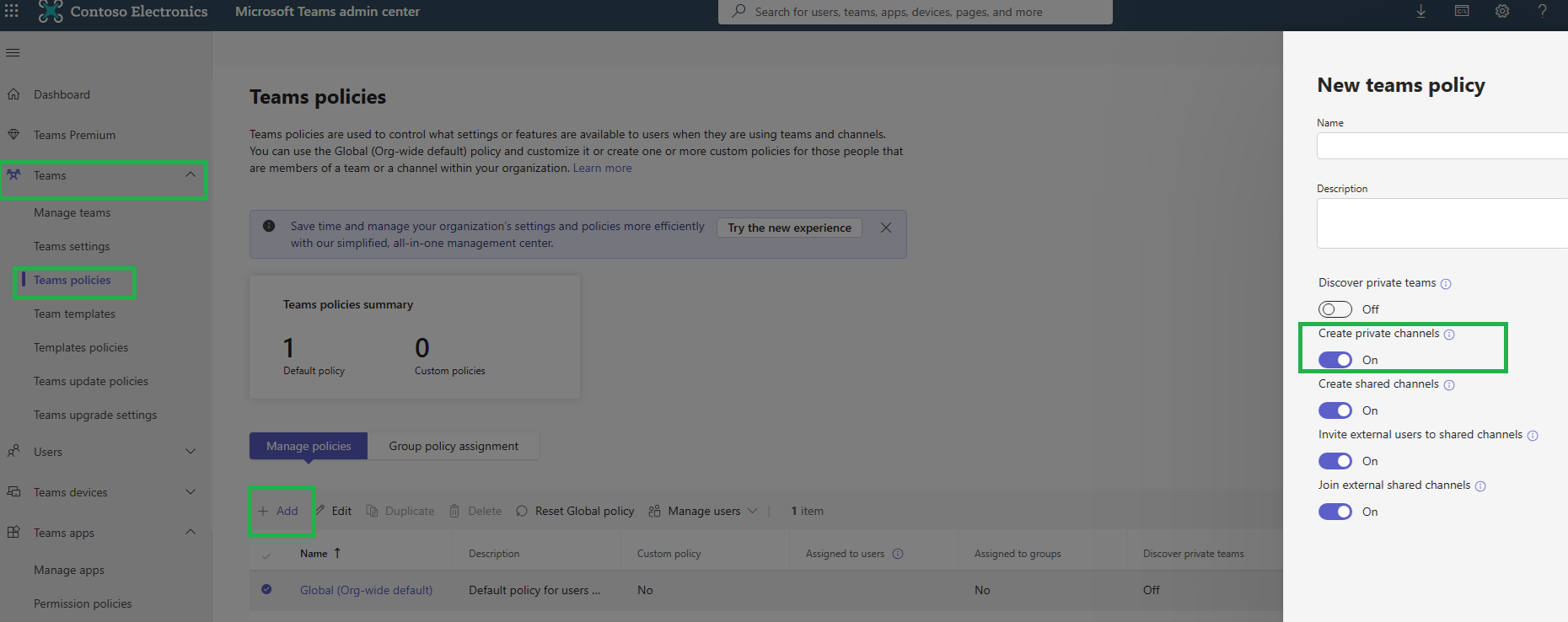
Task: Click the Teams group icon in sidebar
Action: [x=13, y=175]
